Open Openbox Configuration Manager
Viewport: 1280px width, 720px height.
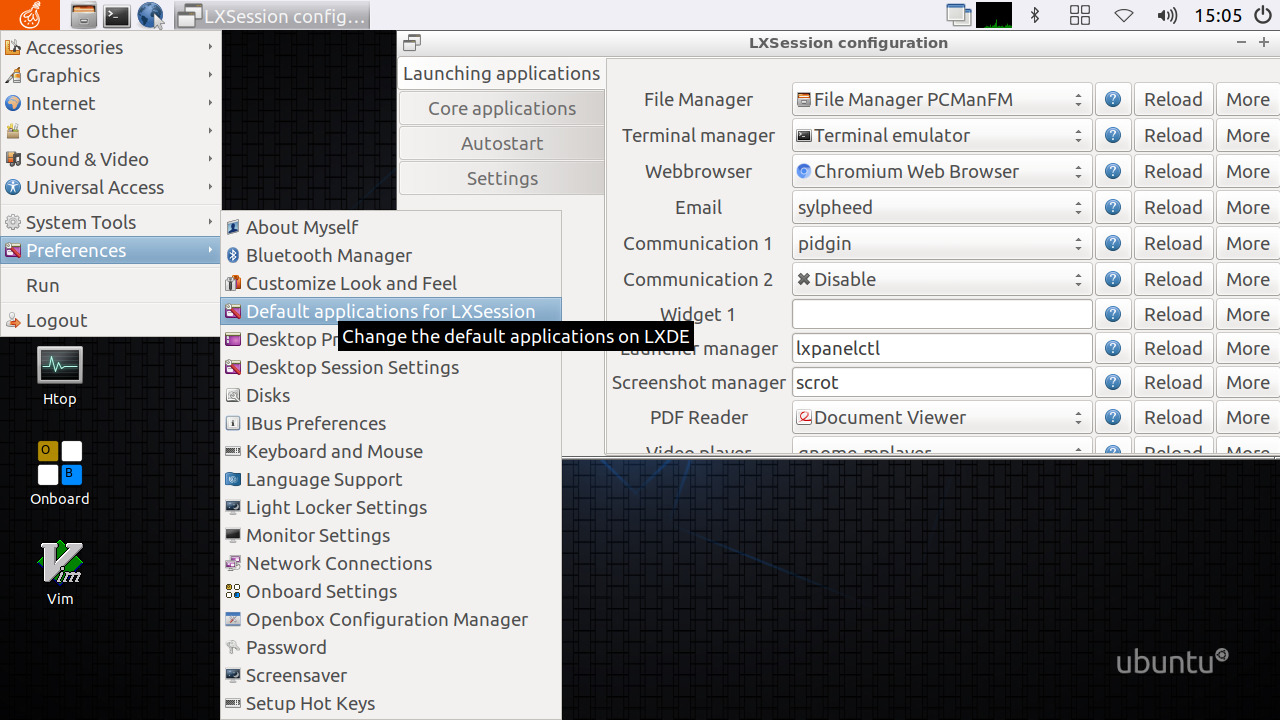point(391,620)
